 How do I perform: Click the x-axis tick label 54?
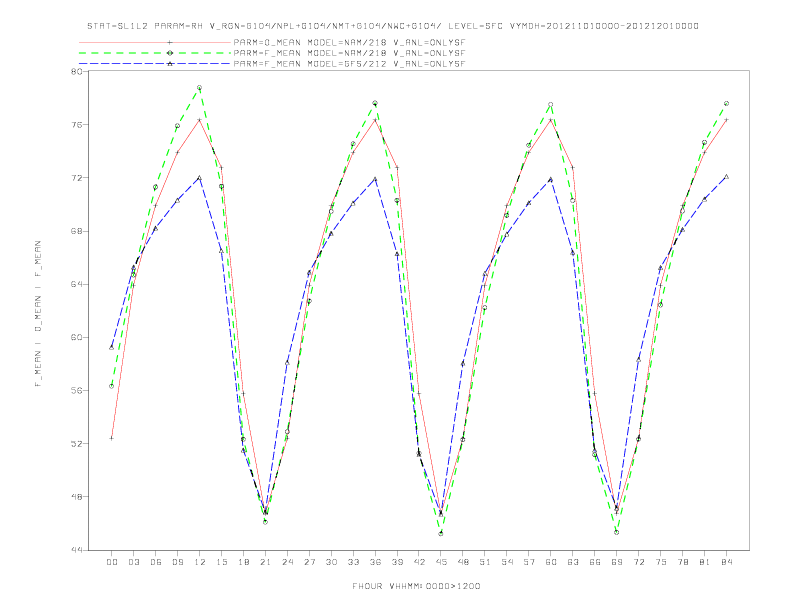(x=507, y=562)
